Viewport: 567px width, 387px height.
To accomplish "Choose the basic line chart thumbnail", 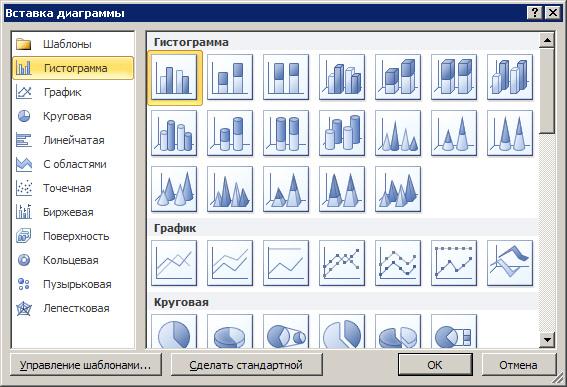I will pos(174,263).
